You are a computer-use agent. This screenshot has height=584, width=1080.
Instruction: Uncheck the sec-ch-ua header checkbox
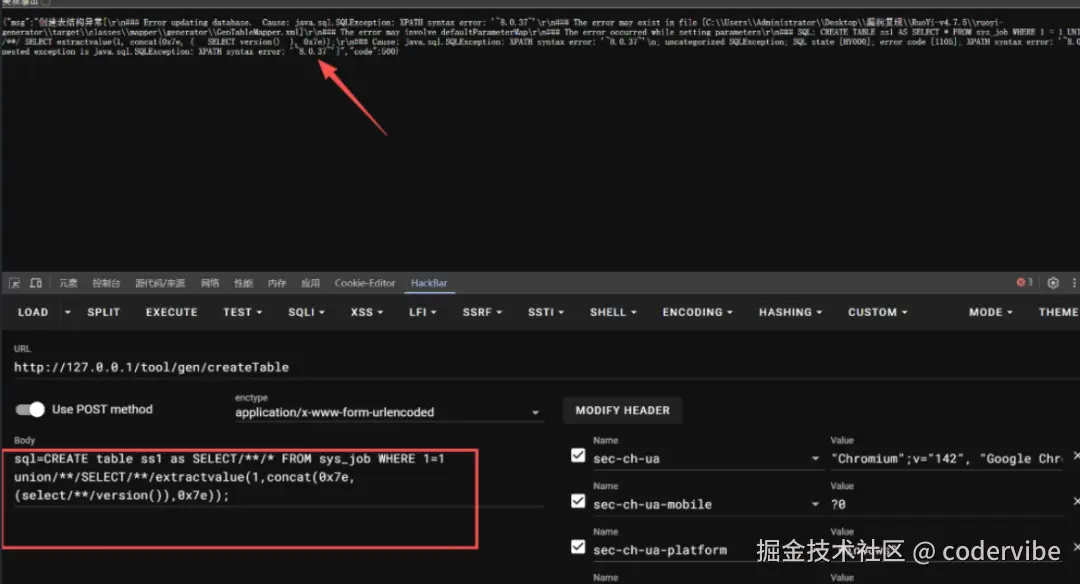pos(578,456)
